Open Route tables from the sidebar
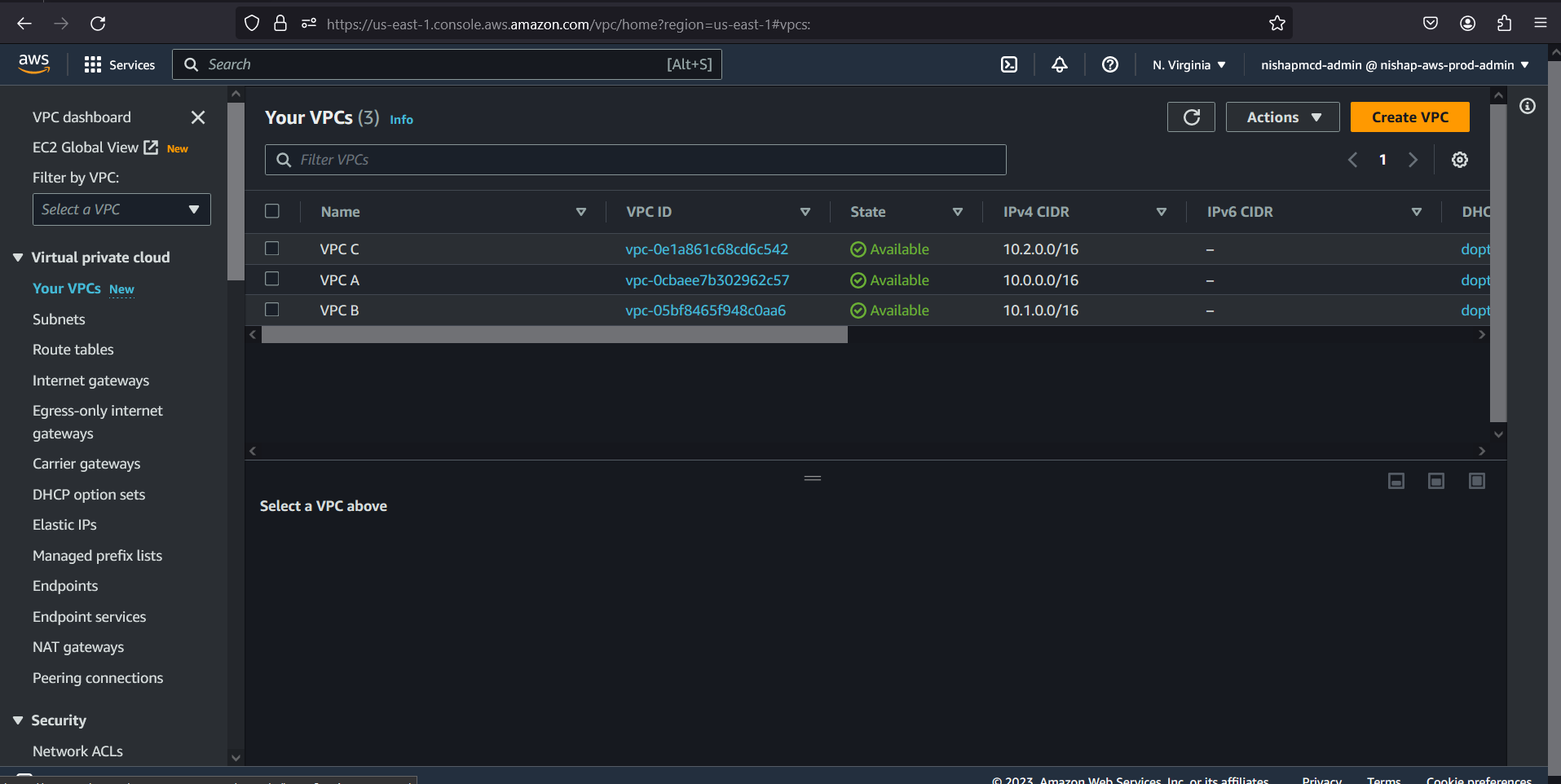The width and height of the screenshot is (1561, 784). 73,350
